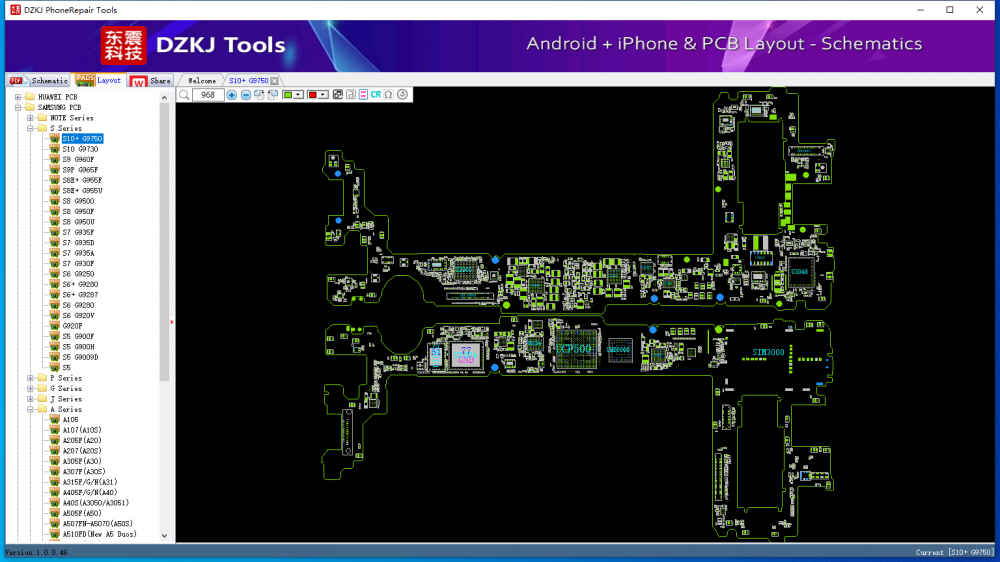1000x562 pixels.
Task: Expand the HUAWEI PCB tree node
Action: [x=18, y=97]
